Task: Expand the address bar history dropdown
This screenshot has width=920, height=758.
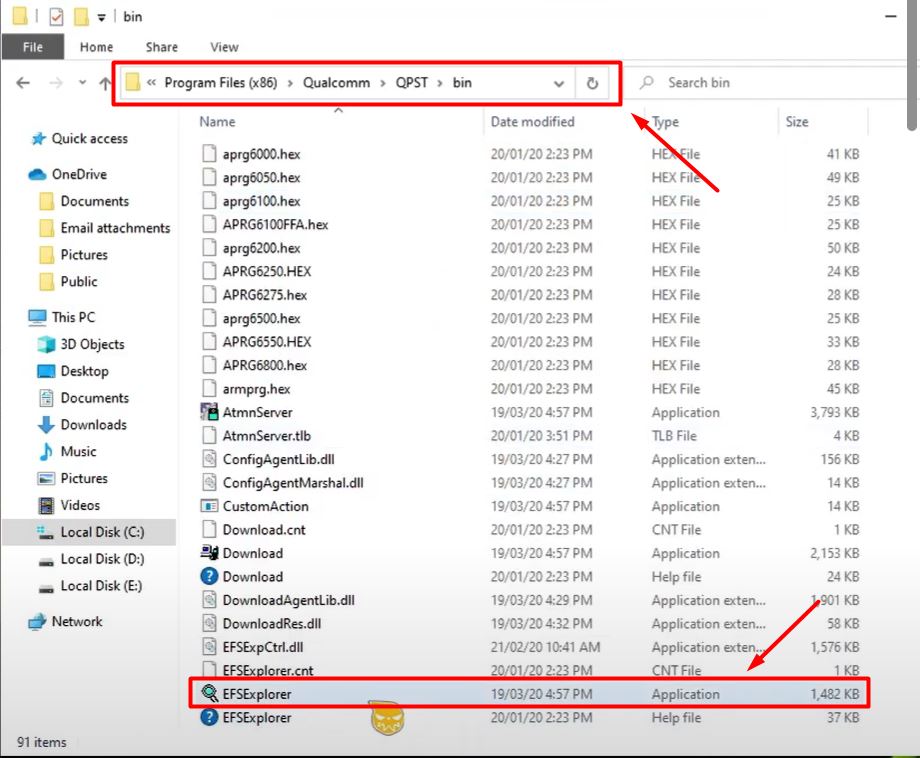Action: point(559,84)
